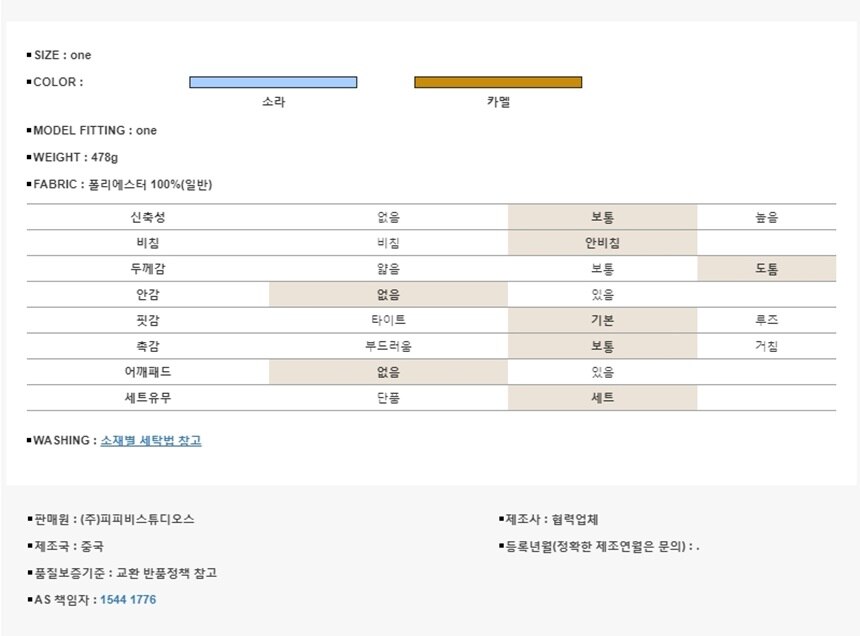Click the 타이트 fit option cell
This screenshot has width=860, height=636.
[x=388, y=321]
